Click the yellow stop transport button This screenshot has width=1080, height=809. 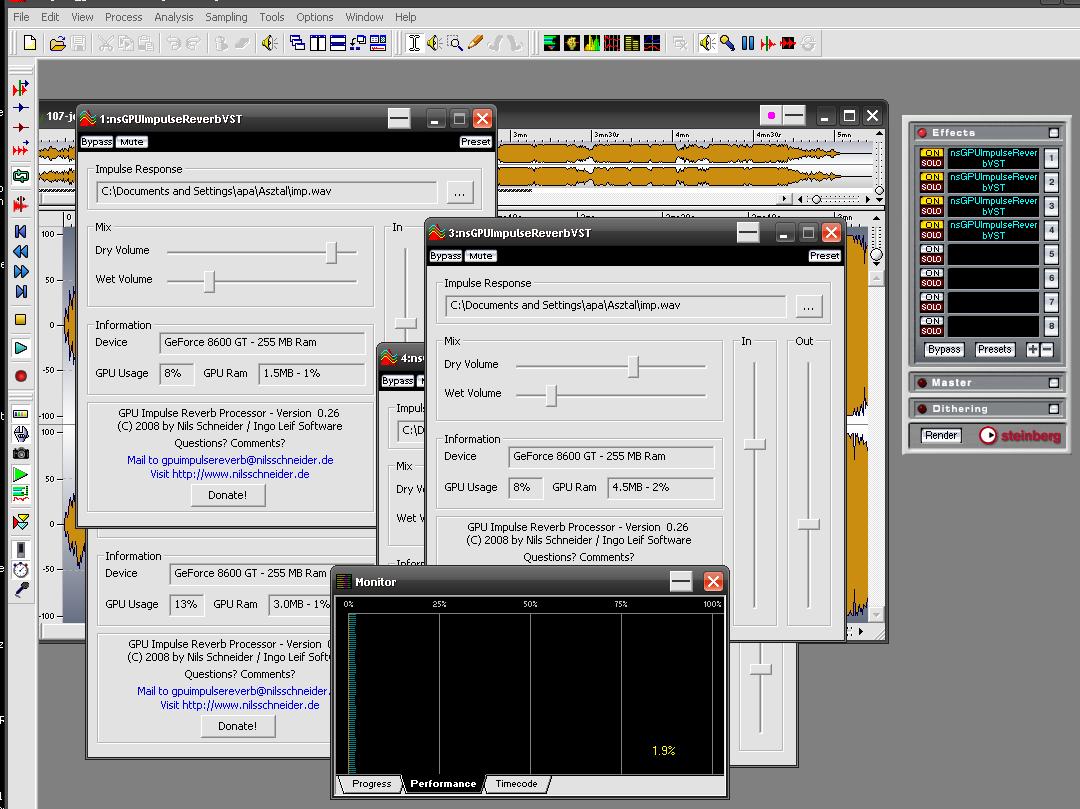click(x=21, y=319)
